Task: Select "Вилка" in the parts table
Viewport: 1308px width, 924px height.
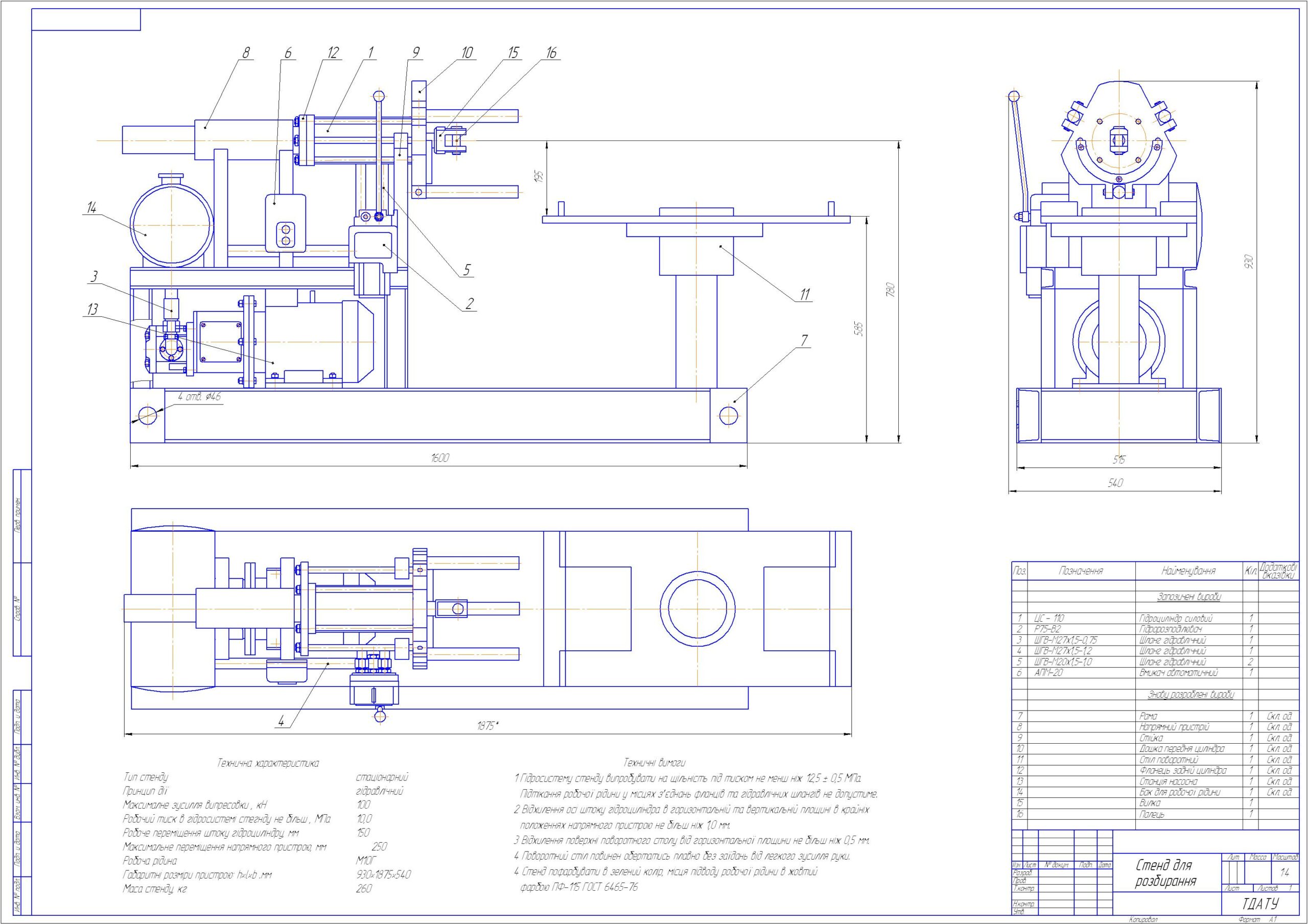Action: [x=1150, y=803]
